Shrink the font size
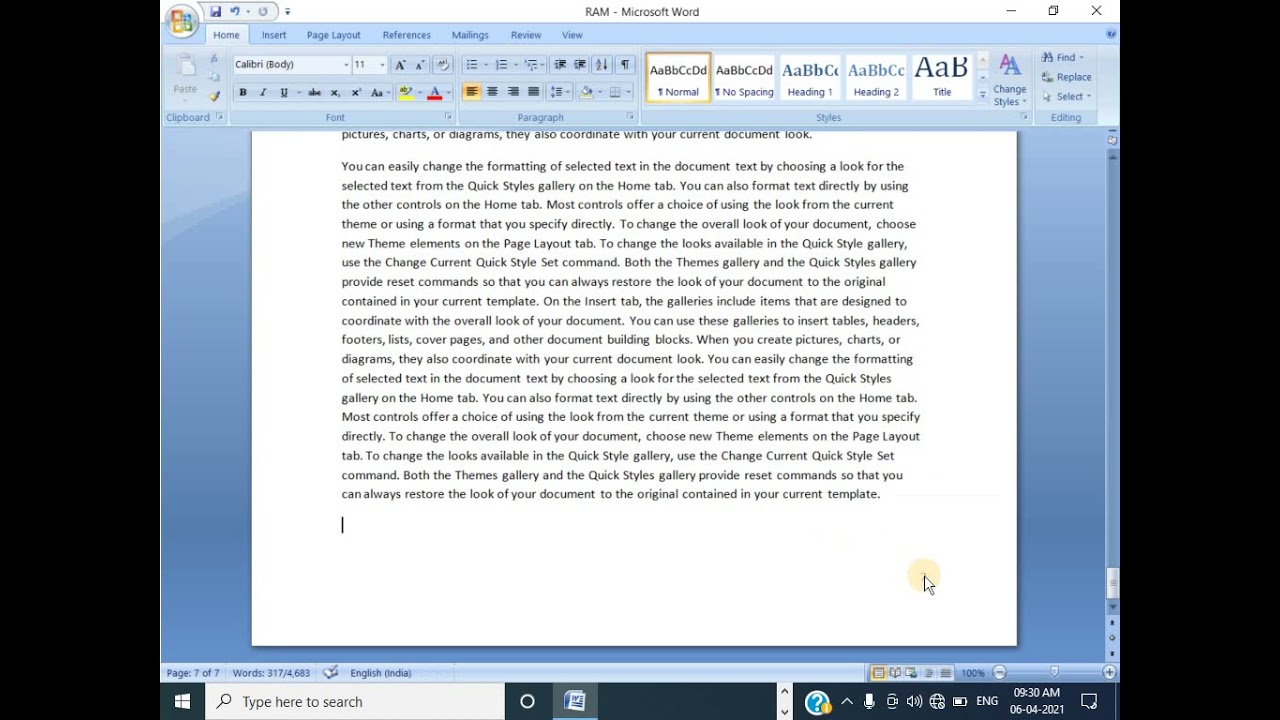This screenshot has width=1280, height=720. (419, 65)
